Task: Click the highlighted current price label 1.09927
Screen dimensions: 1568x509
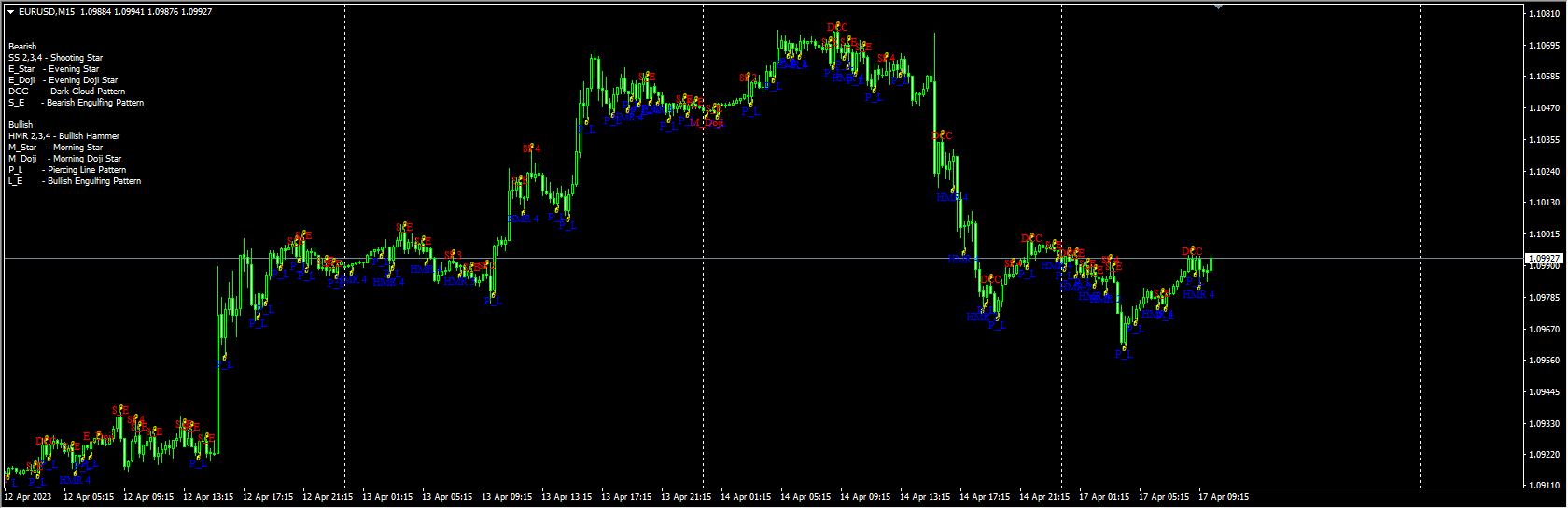Action: pos(1543,258)
